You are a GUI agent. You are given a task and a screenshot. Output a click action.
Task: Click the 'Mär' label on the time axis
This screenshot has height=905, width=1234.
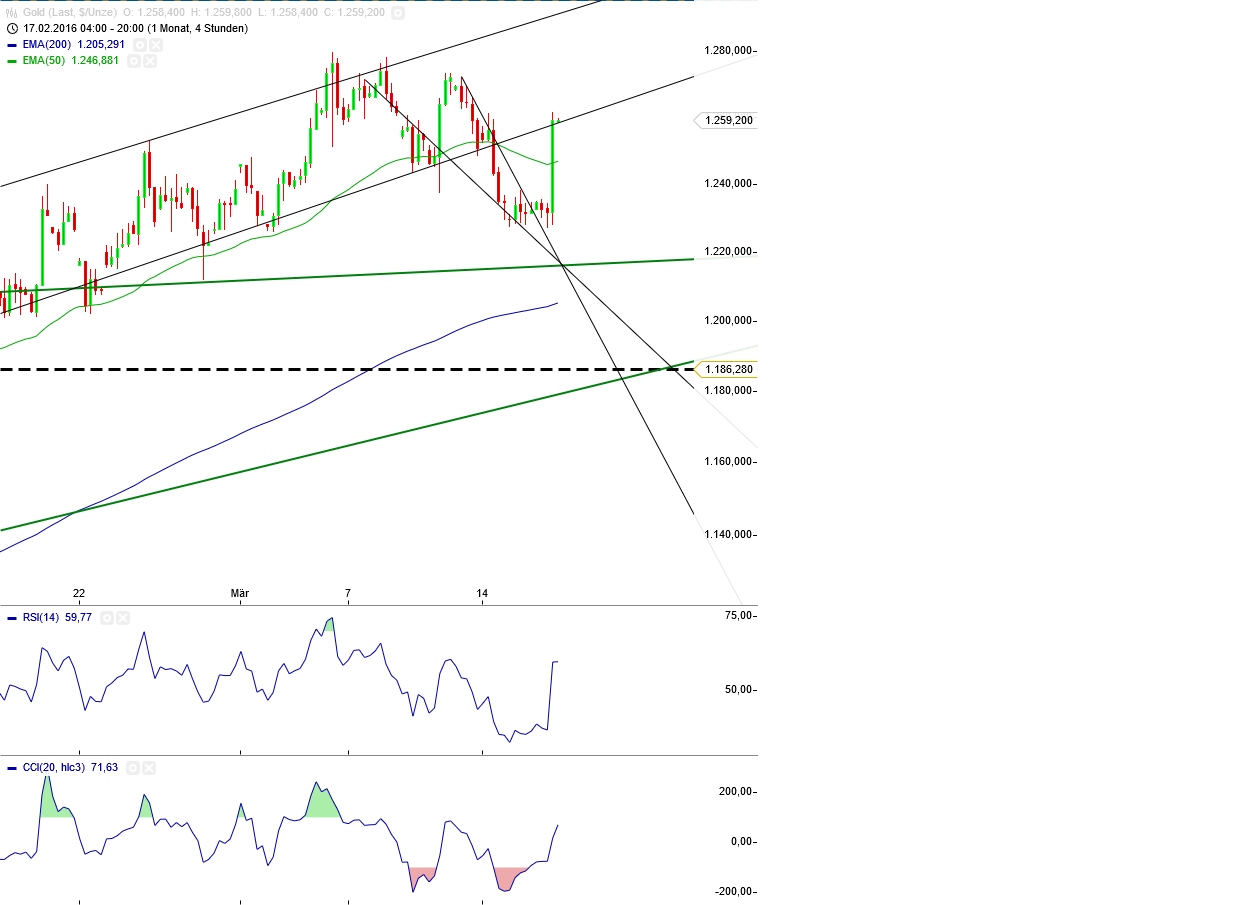239,593
